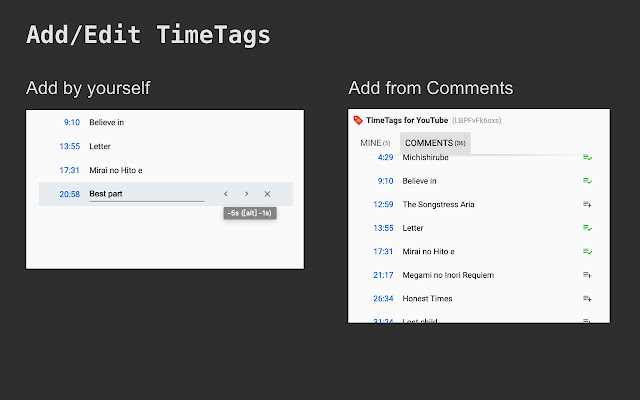Add Songstress Aria tag from comments
This screenshot has height=400, width=640.
coord(588,204)
